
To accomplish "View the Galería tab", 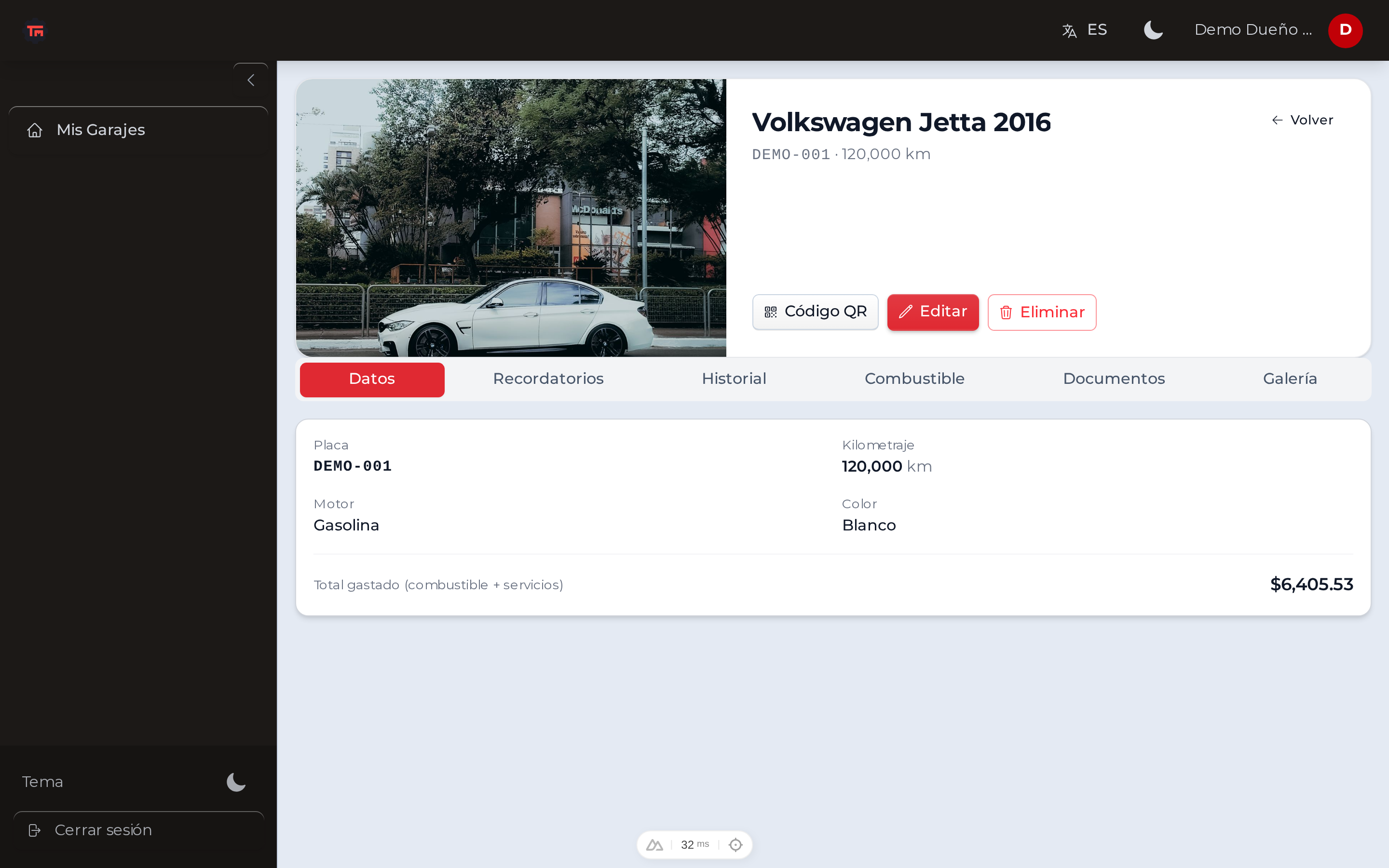I will [1290, 379].
